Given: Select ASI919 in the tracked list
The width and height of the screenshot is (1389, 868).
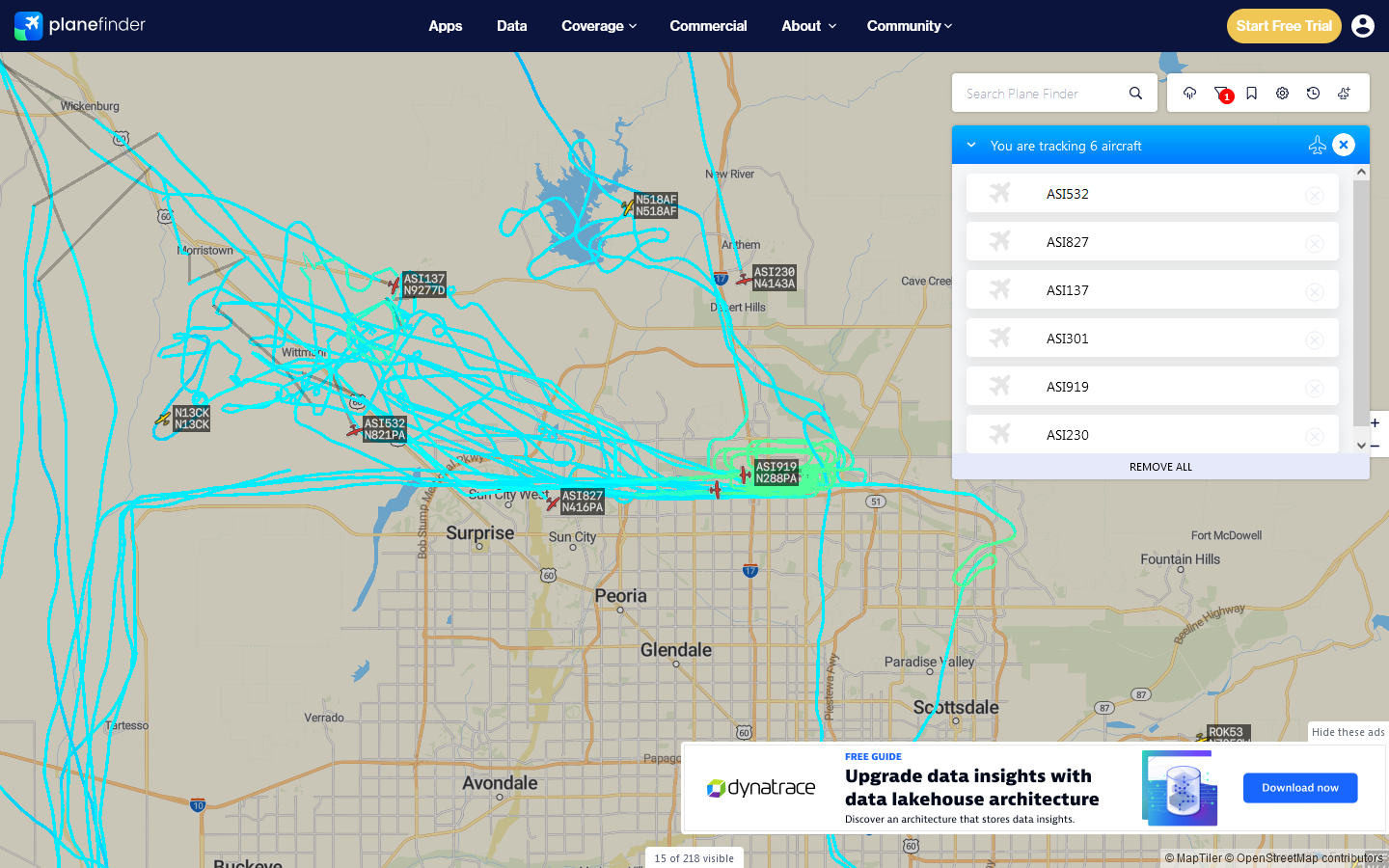Looking at the screenshot, I should [x=1153, y=386].
